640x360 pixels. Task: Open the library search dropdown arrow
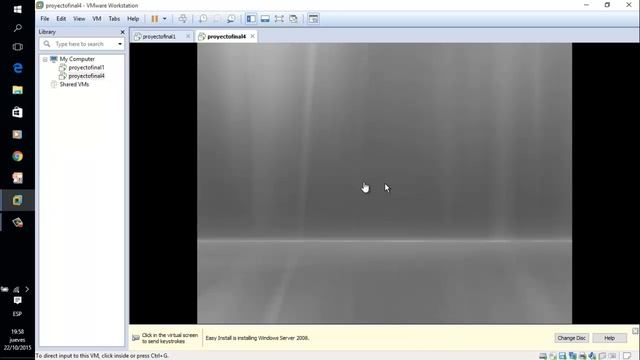120,44
